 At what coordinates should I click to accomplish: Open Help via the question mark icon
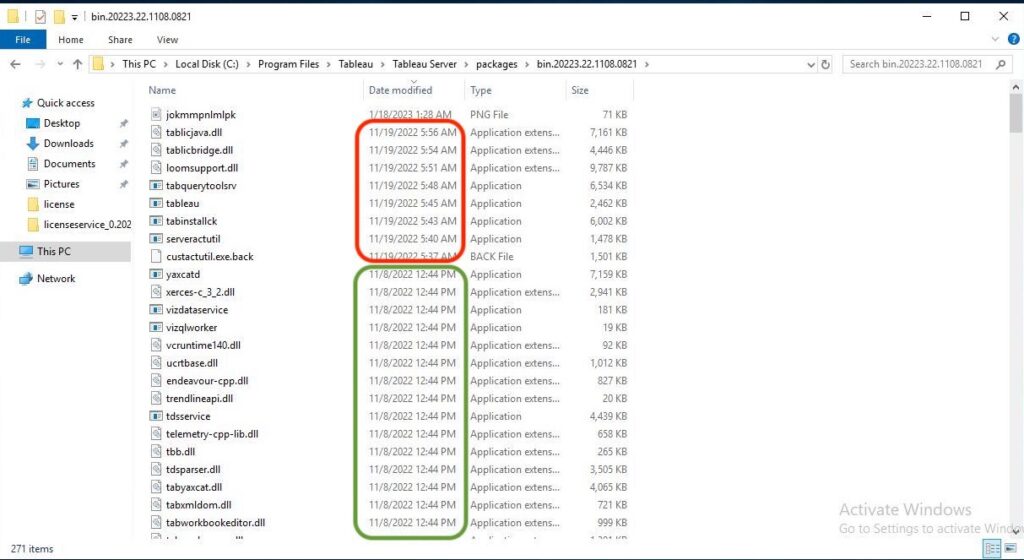[1014, 40]
